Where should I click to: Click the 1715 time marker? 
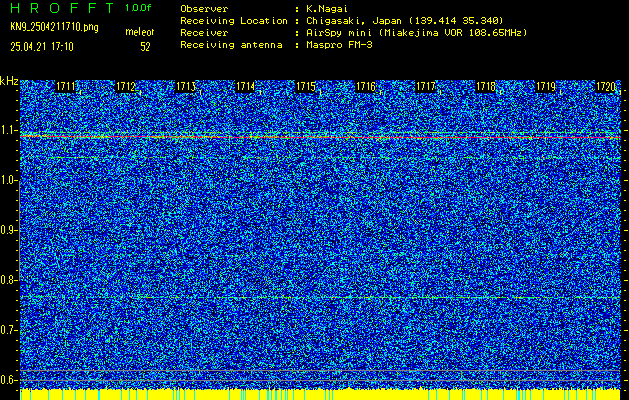coord(305,86)
